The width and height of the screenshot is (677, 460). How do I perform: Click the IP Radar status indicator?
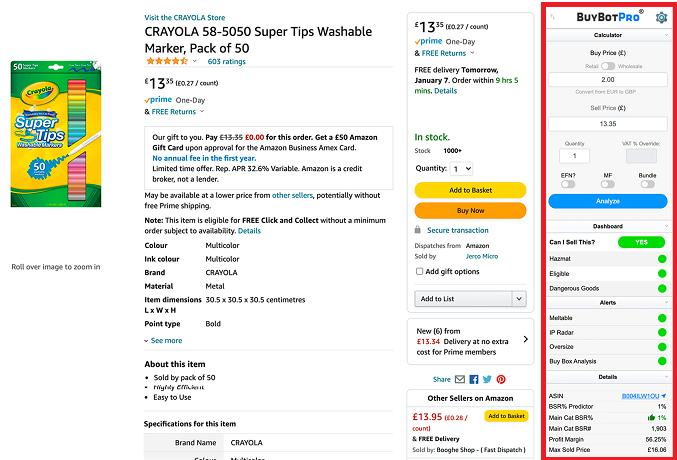click(x=661, y=331)
